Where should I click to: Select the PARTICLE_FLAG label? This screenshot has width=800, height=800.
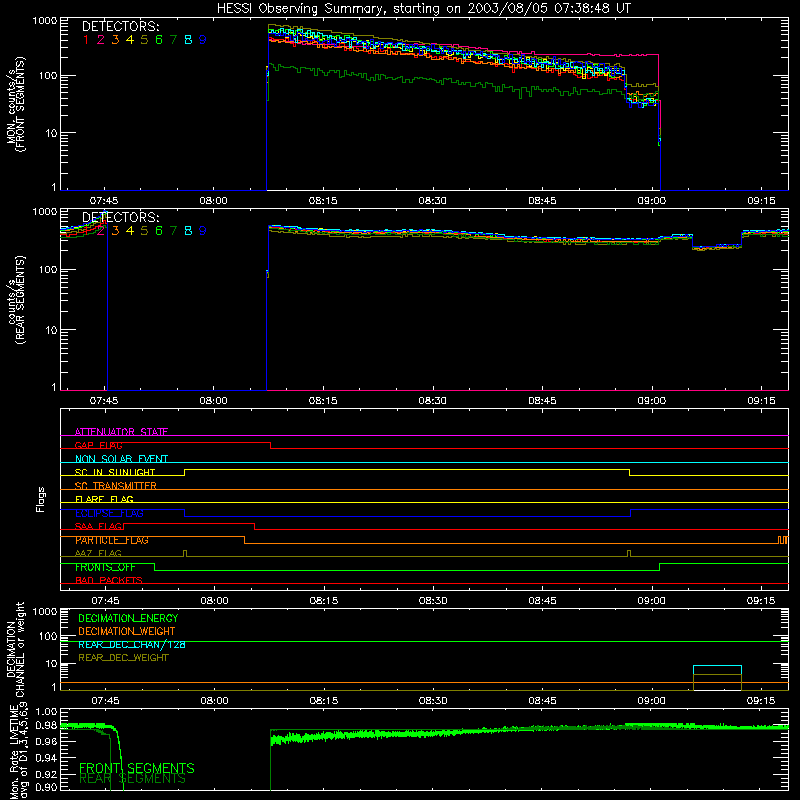click(112, 540)
